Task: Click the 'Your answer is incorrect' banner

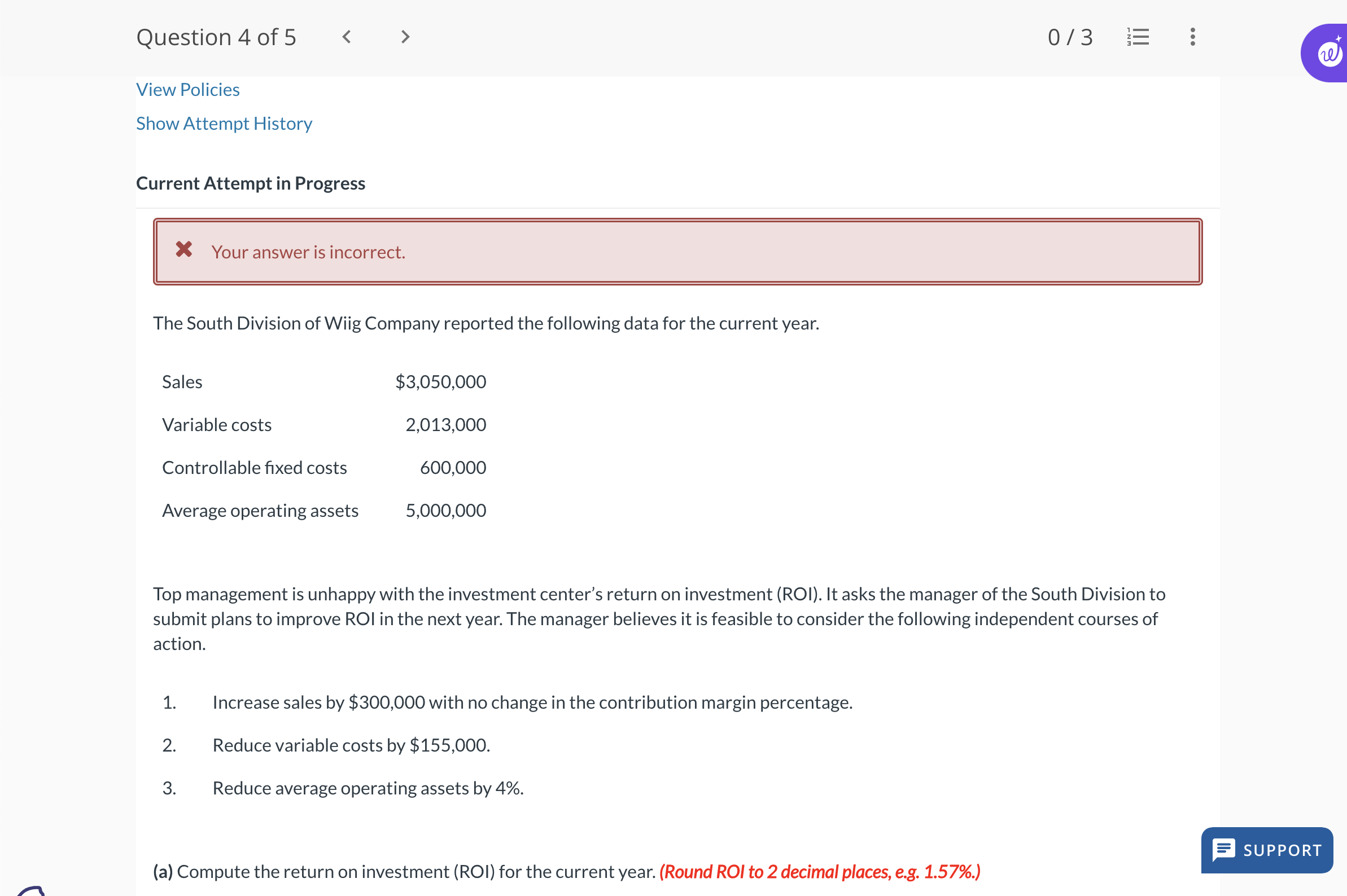Action: click(677, 252)
